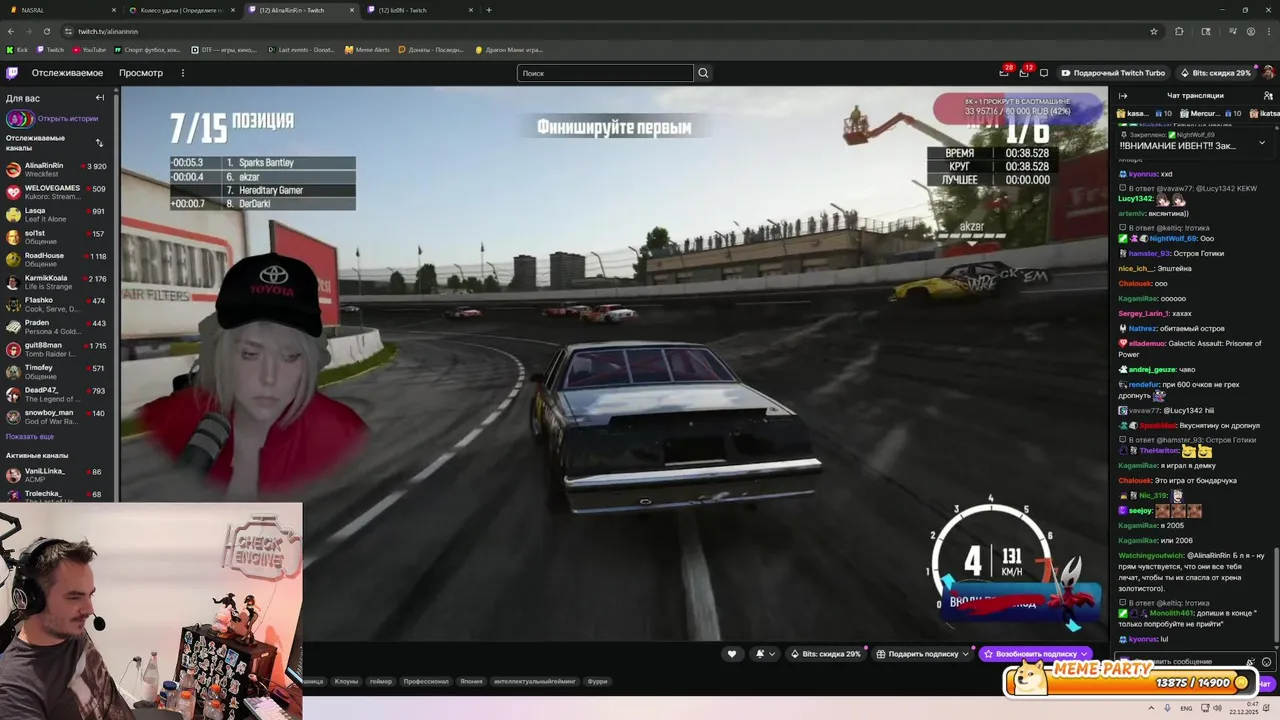
Task: Click the browser address bar URL
Action: coord(108,31)
